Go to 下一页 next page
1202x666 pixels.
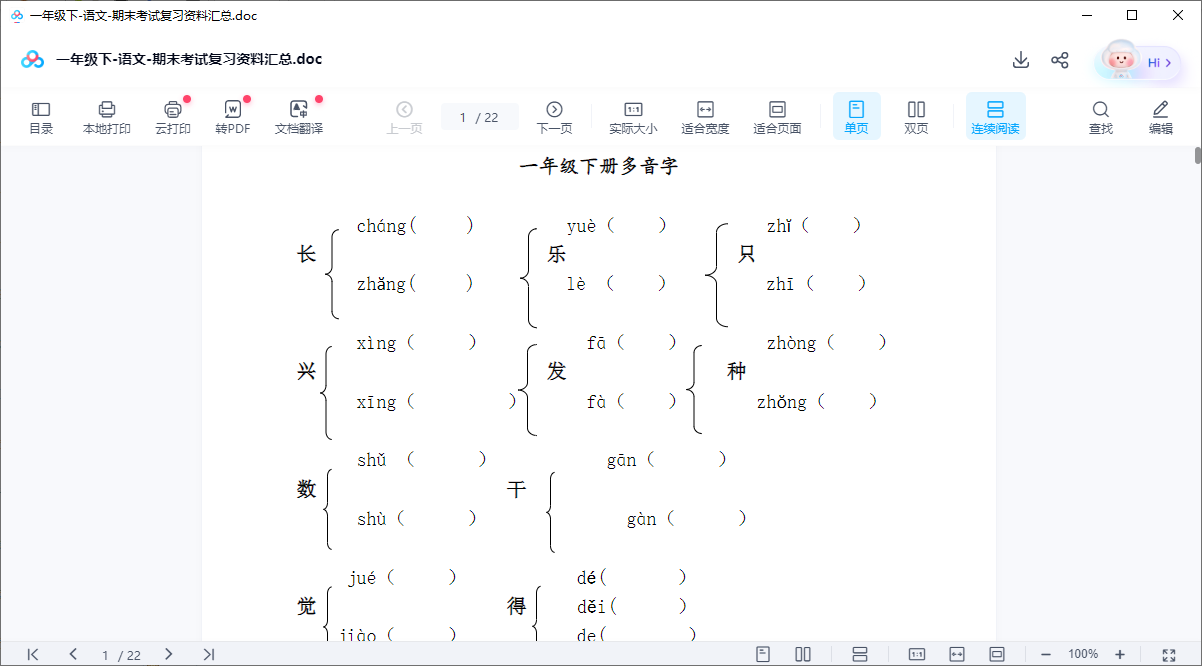(x=554, y=117)
